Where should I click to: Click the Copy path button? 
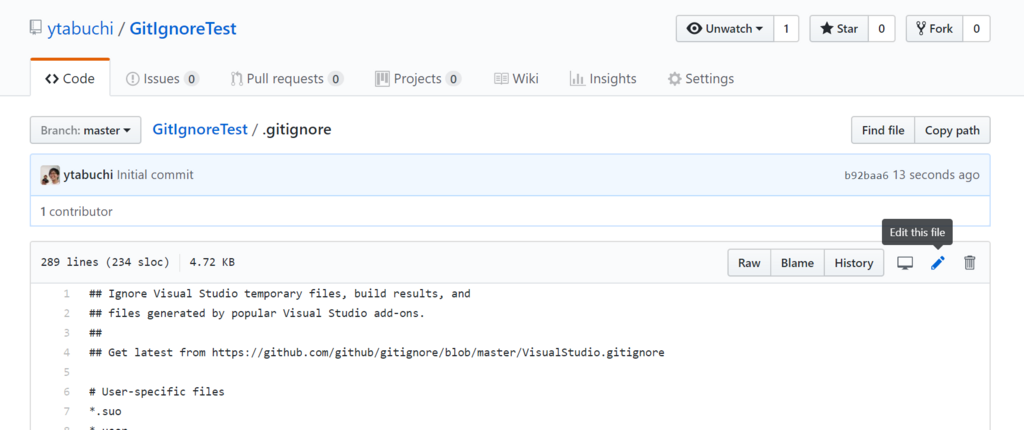pos(952,130)
